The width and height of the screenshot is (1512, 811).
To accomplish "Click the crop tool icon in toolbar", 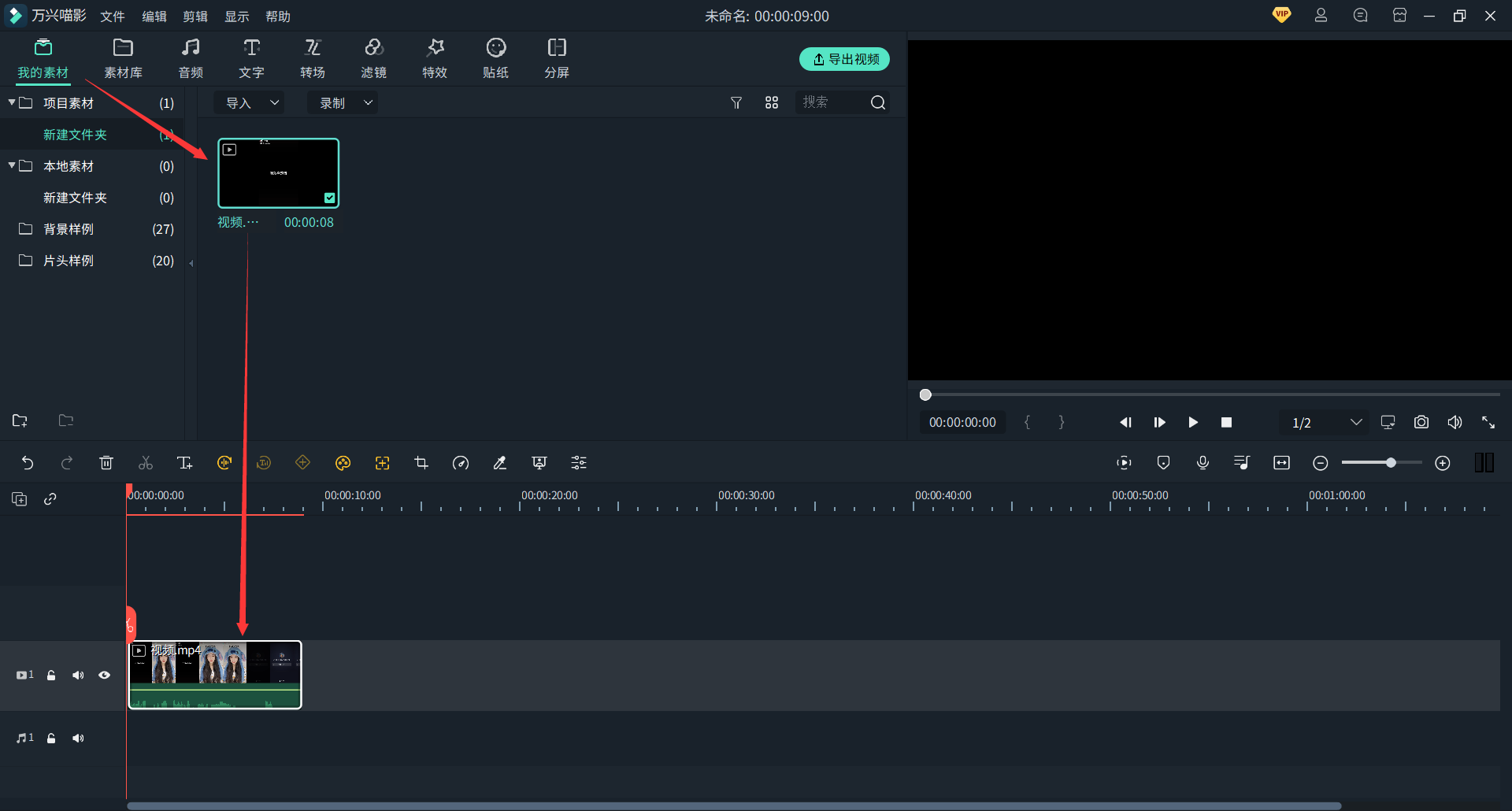I will [x=421, y=463].
